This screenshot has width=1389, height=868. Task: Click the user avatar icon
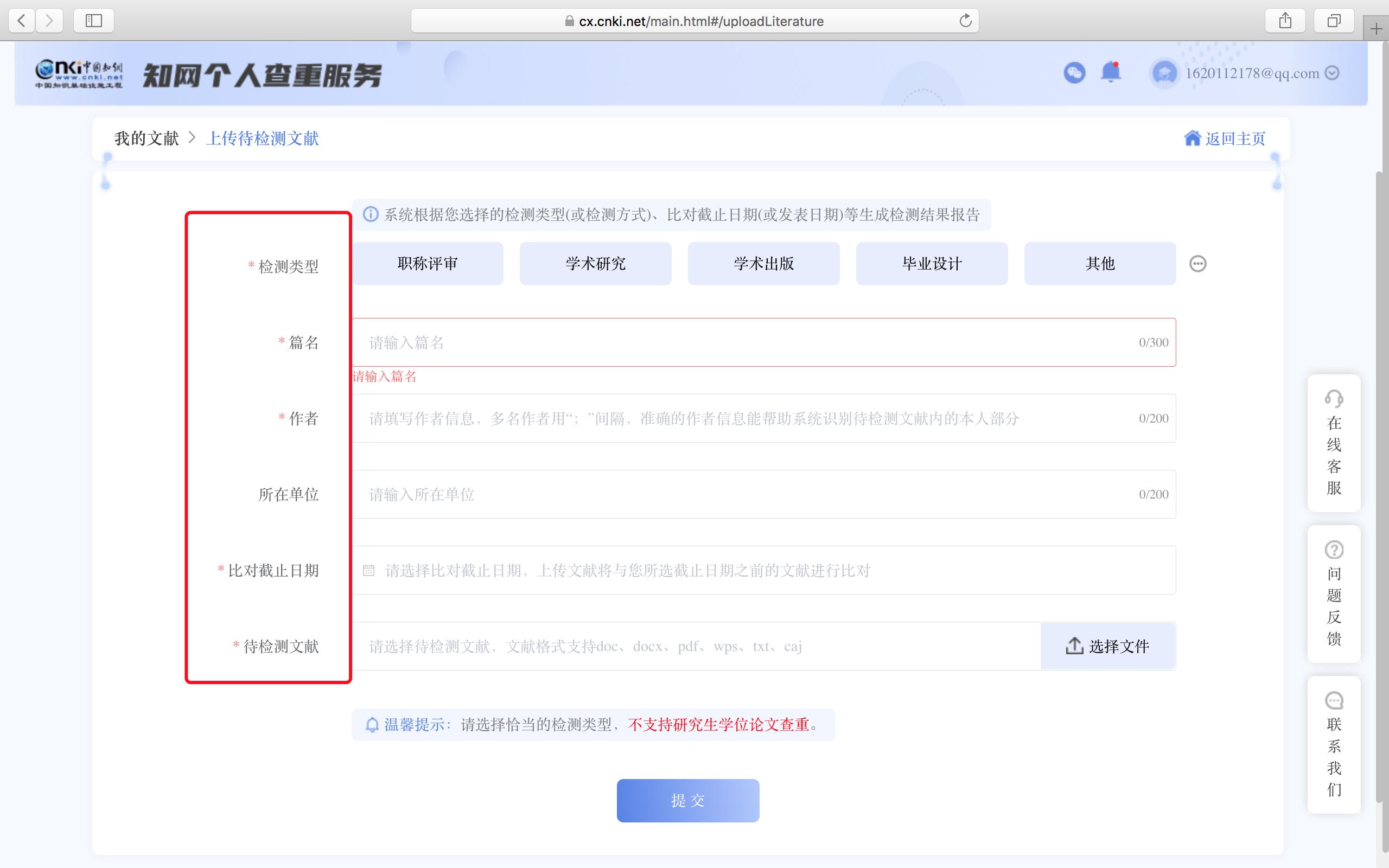pyautogui.click(x=1164, y=73)
